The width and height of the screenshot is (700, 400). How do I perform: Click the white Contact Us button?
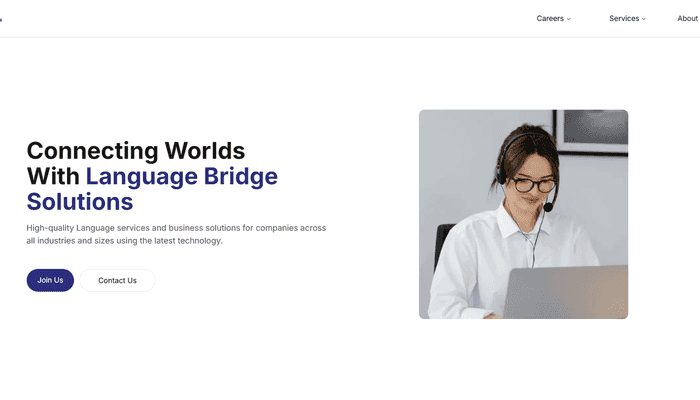[x=117, y=280]
